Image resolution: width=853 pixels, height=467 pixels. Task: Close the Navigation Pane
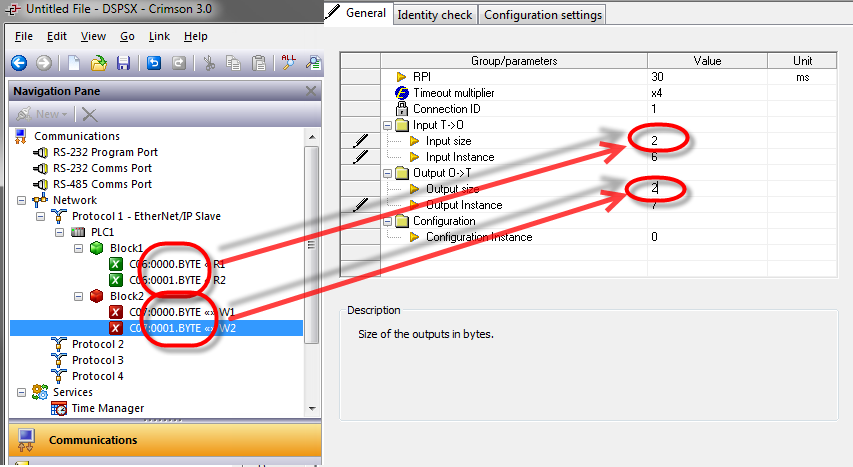tap(311, 91)
